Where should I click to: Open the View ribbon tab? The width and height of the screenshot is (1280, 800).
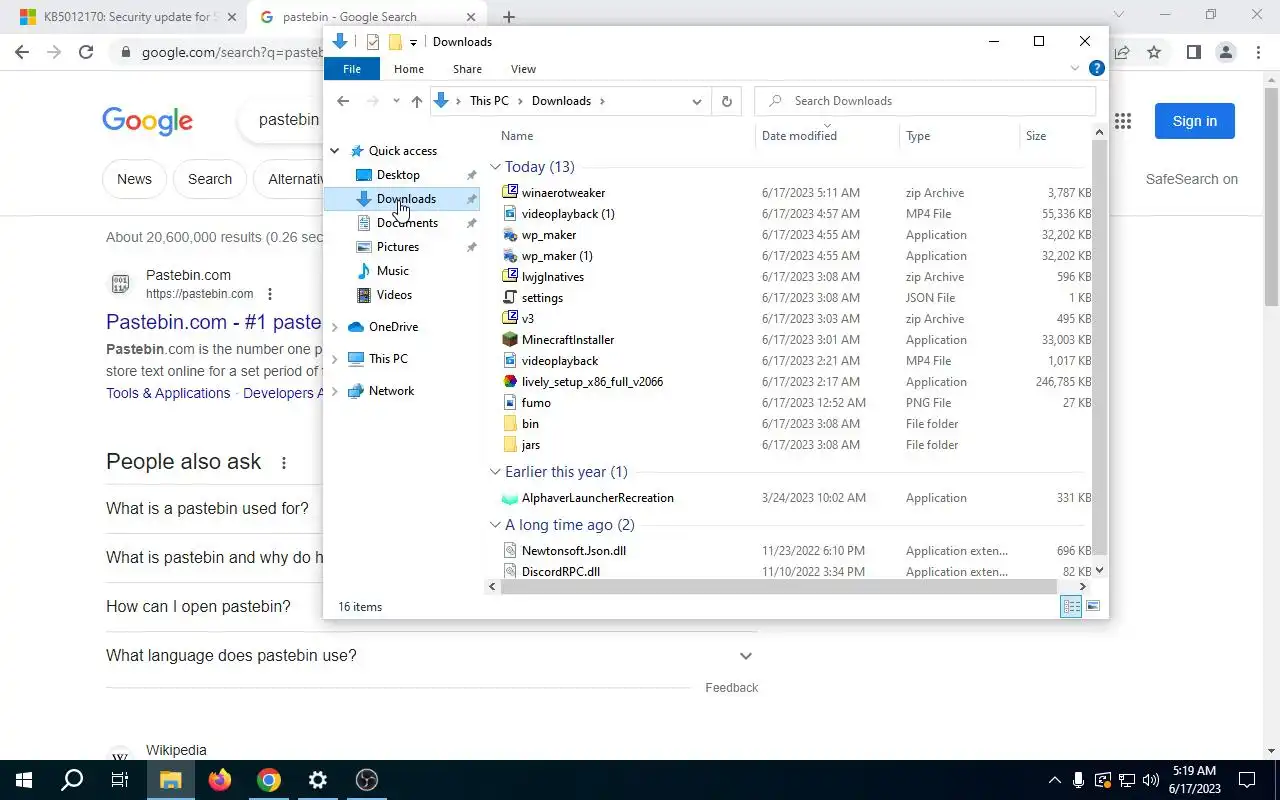[x=523, y=69]
